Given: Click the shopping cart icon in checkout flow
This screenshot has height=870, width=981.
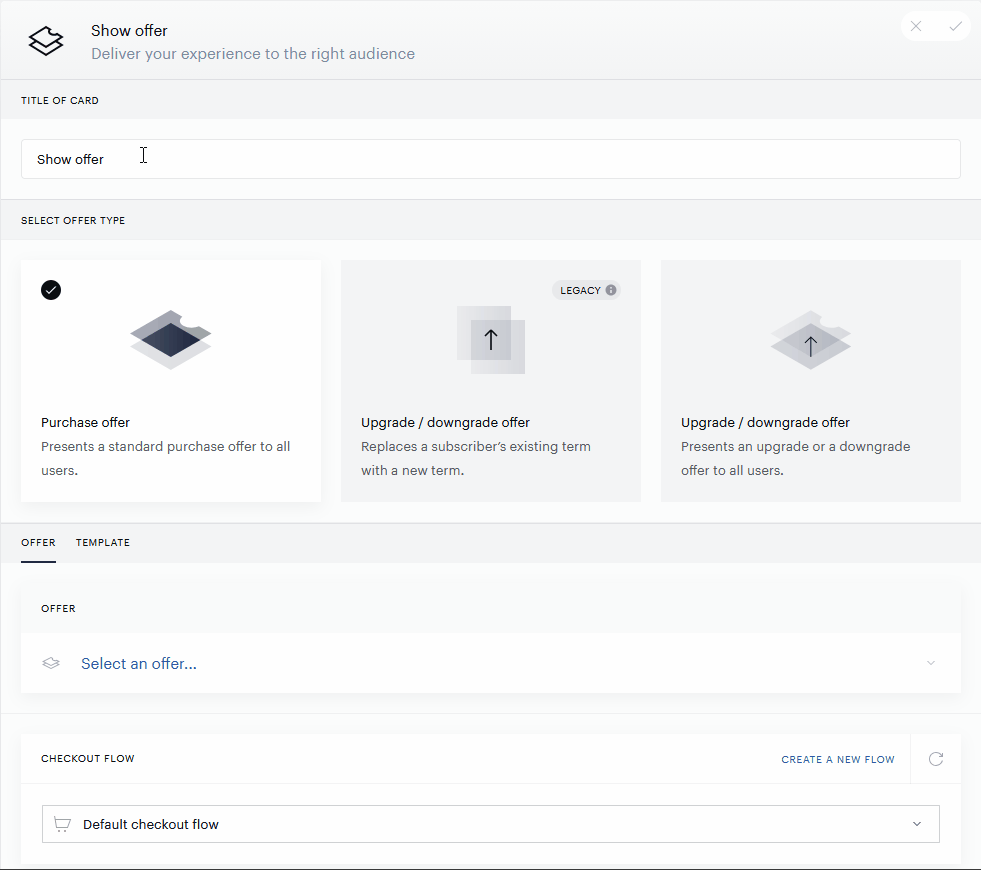Looking at the screenshot, I should click(x=62, y=824).
